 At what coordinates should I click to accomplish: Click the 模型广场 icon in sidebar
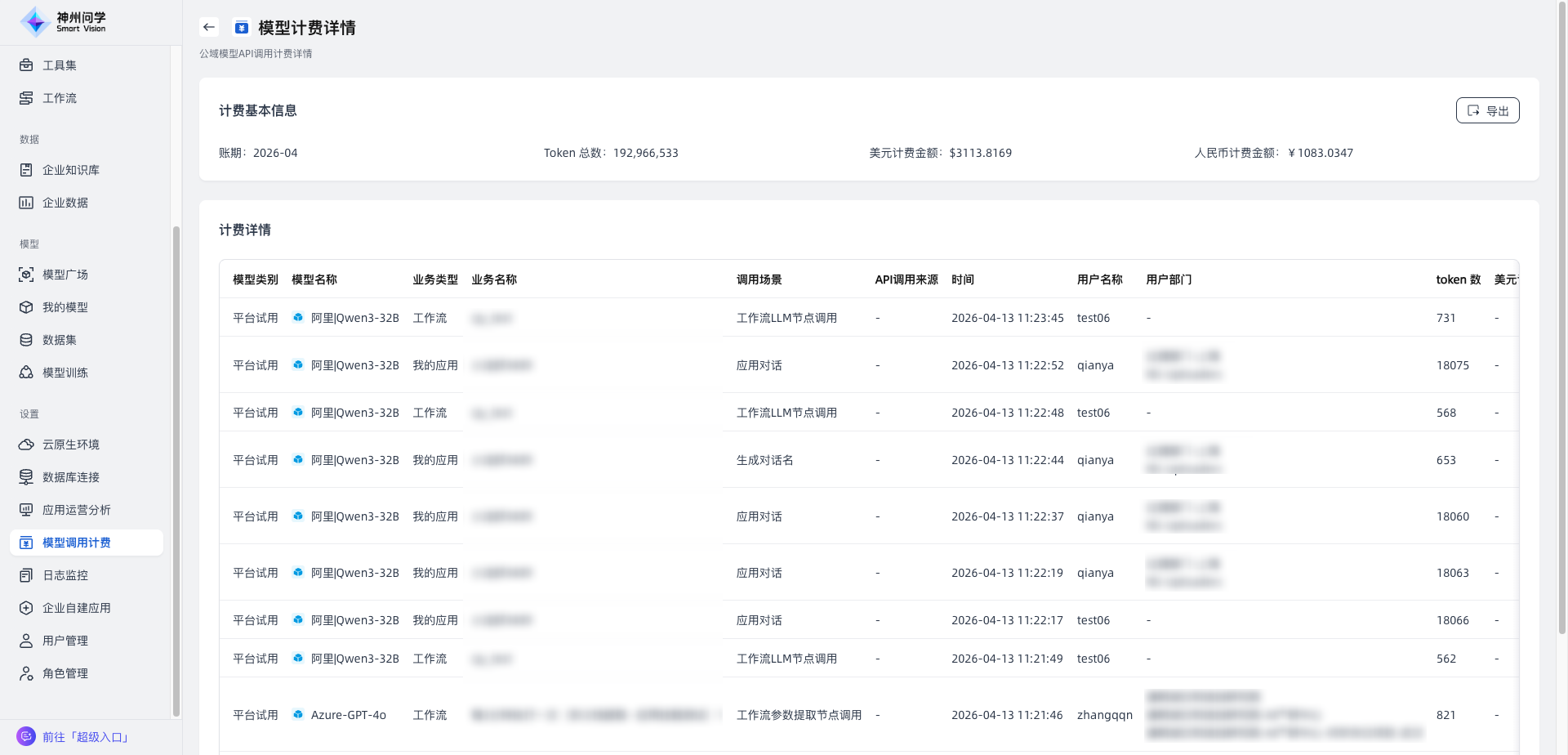pos(26,275)
